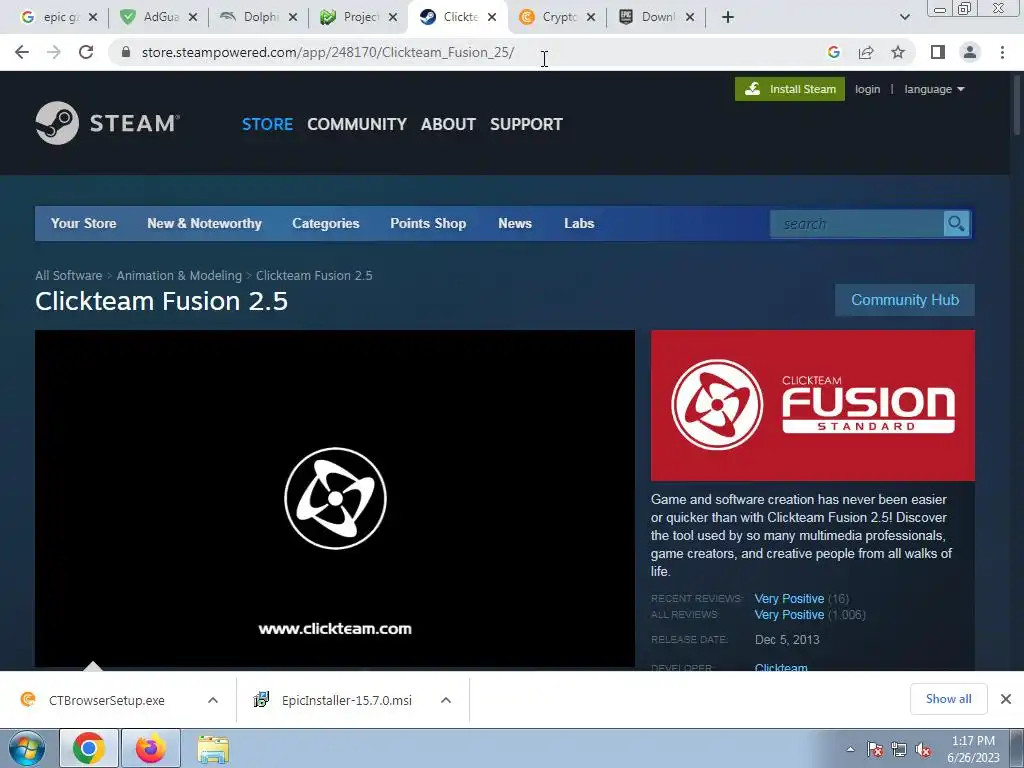Open the COMMUNITY menu
1024x768 pixels.
coord(357,124)
